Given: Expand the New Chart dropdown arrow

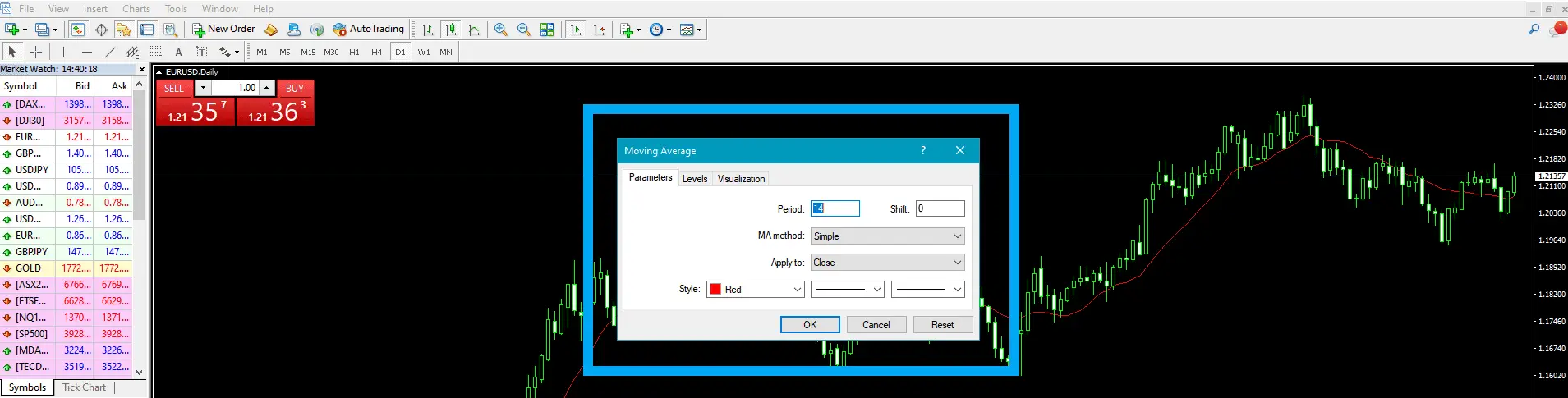Looking at the screenshot, I should click(25, 30).
